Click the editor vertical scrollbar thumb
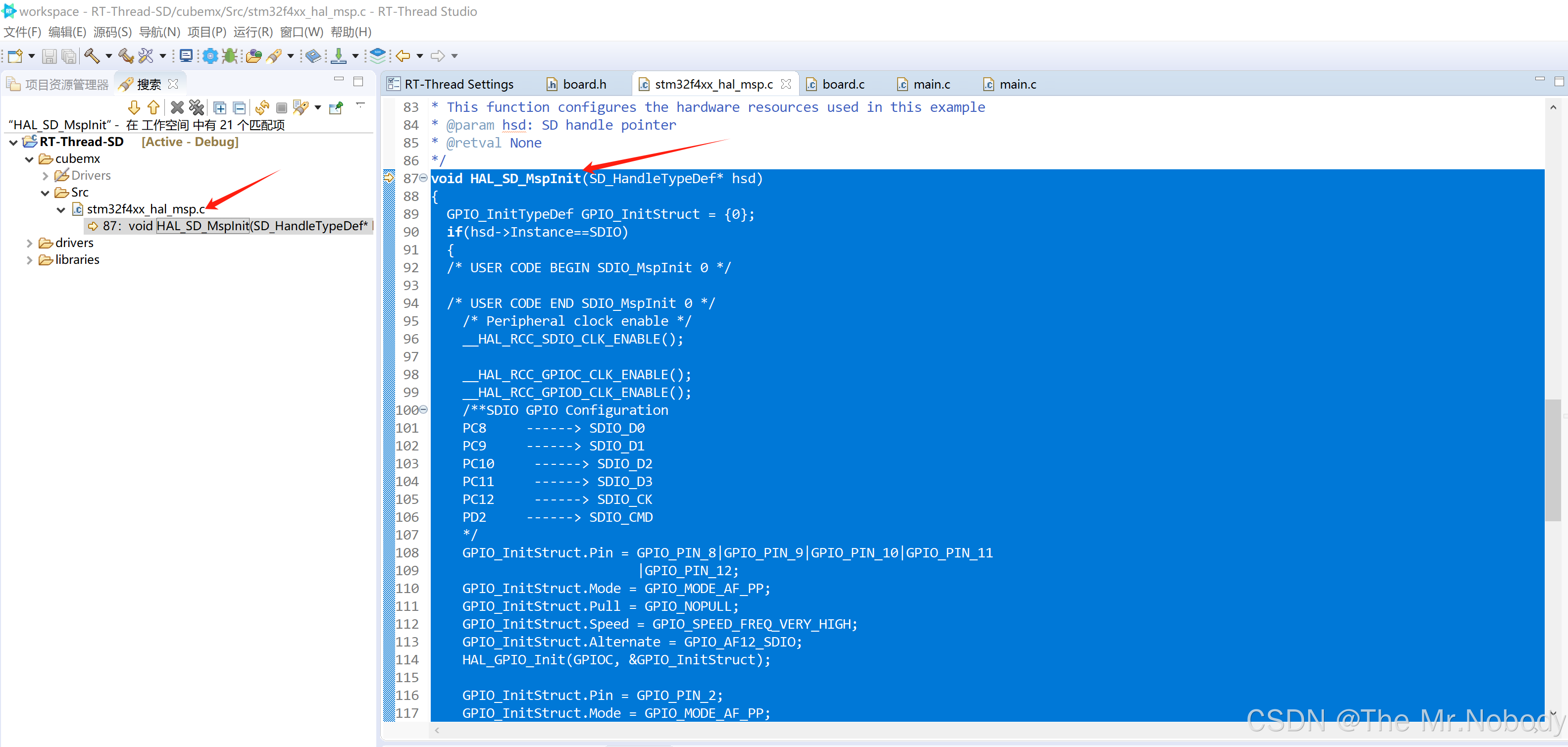Screen dimensions: 1568x747 [1552, 460]
